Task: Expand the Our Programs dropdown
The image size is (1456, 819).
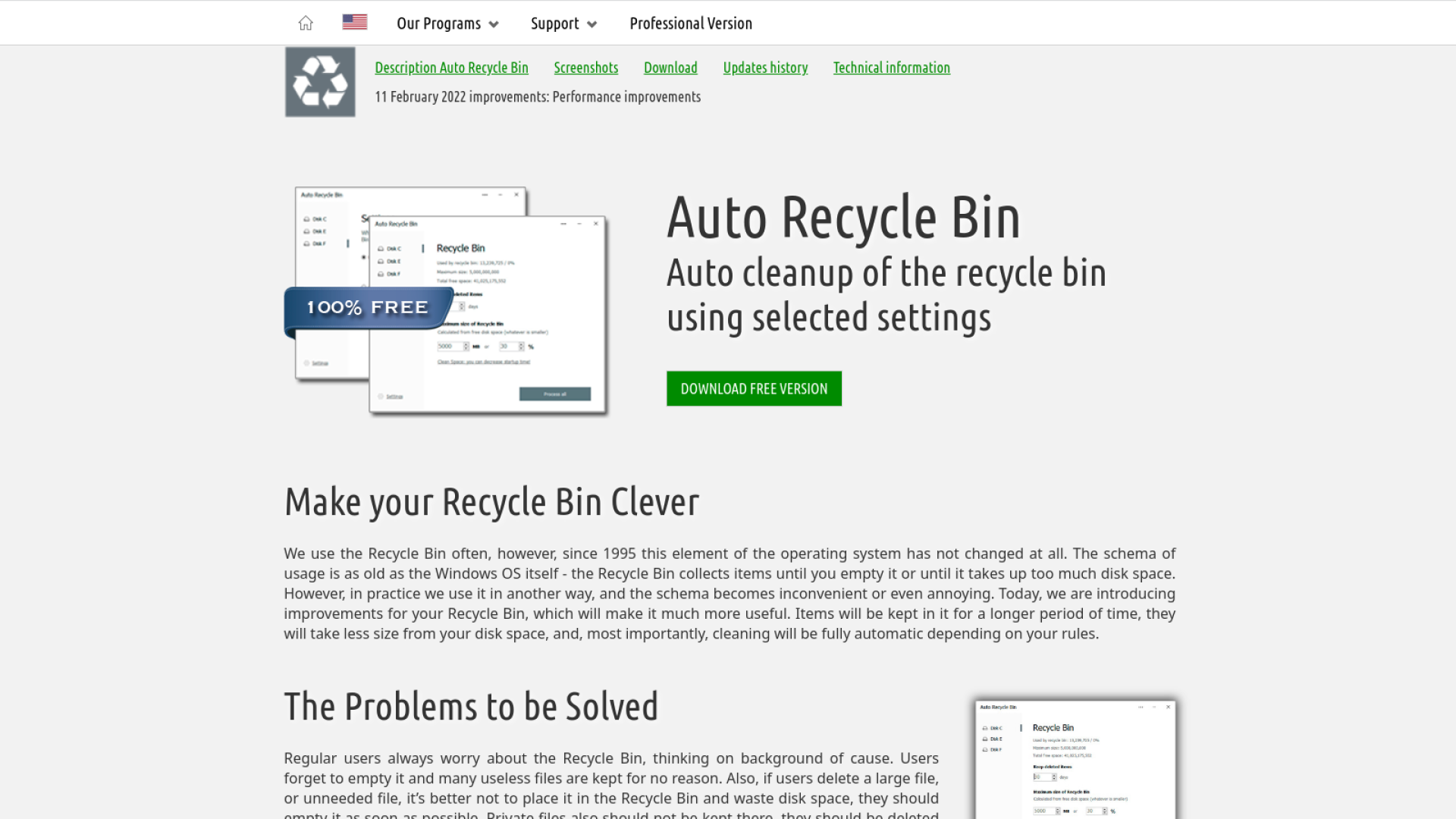Action: click(x=447, y=24)
